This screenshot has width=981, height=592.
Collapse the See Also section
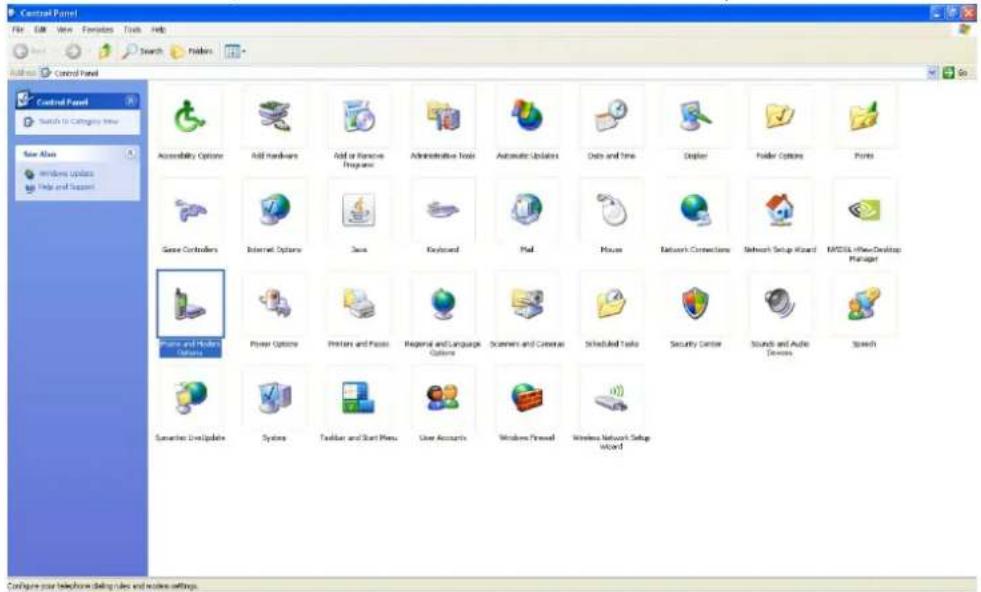click(130, 153)
